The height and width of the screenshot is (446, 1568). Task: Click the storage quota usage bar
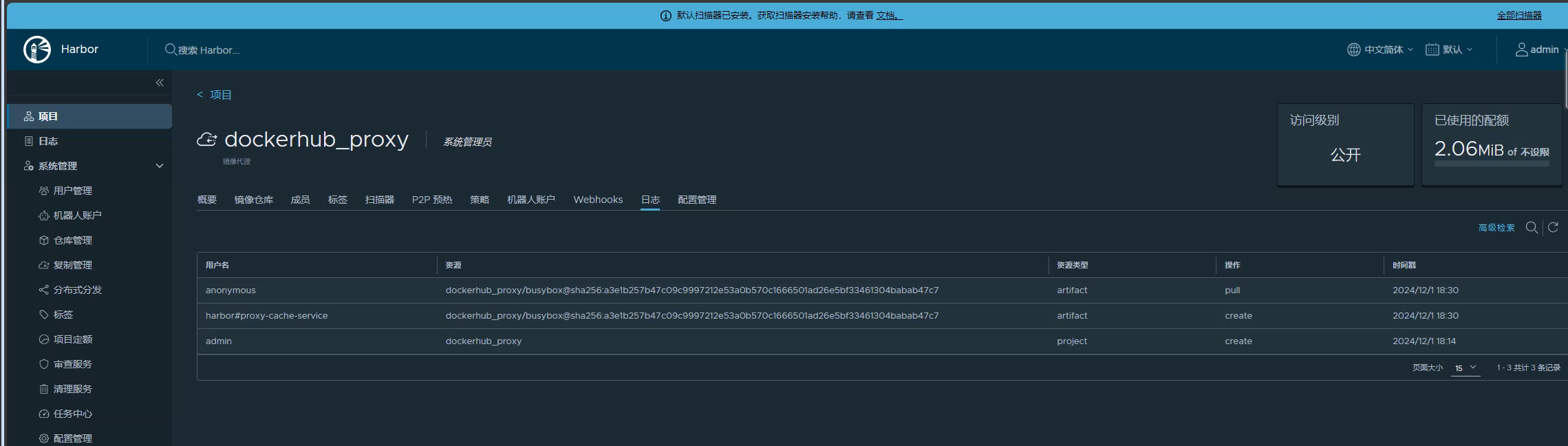pyautogui.click(x=1492, y=164)
